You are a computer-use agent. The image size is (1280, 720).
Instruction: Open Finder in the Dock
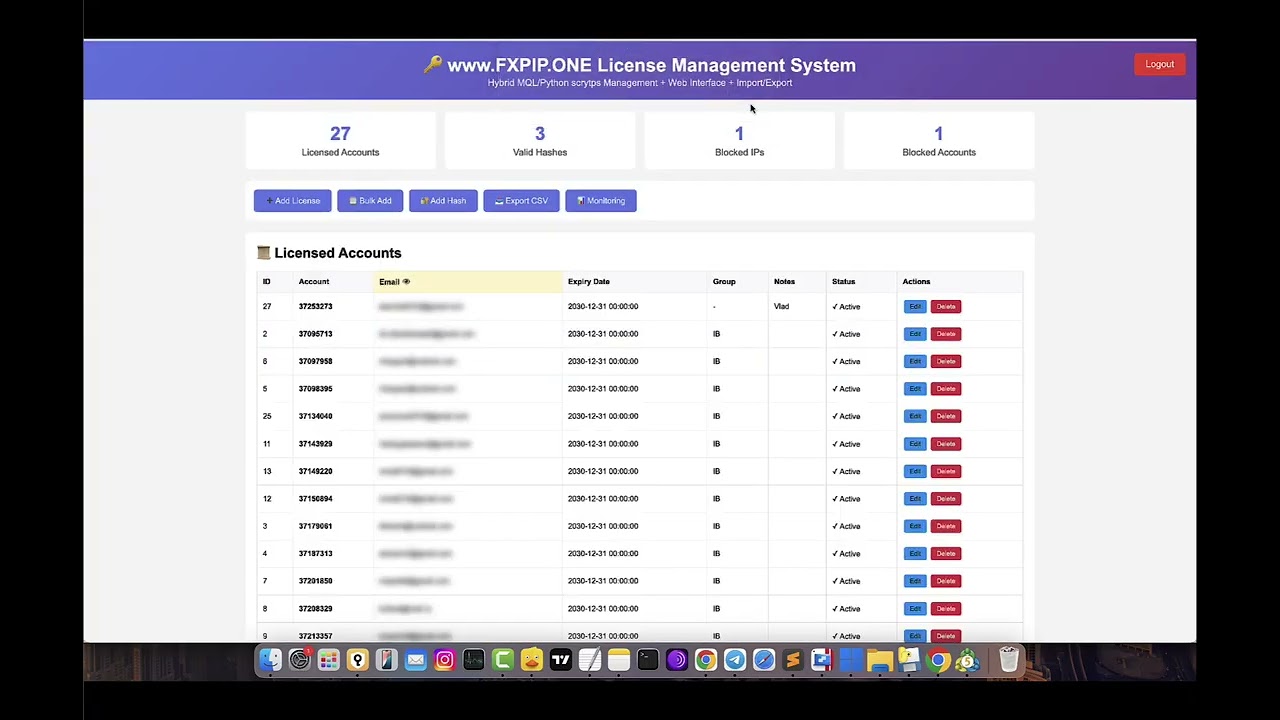[x=270, y=660]
